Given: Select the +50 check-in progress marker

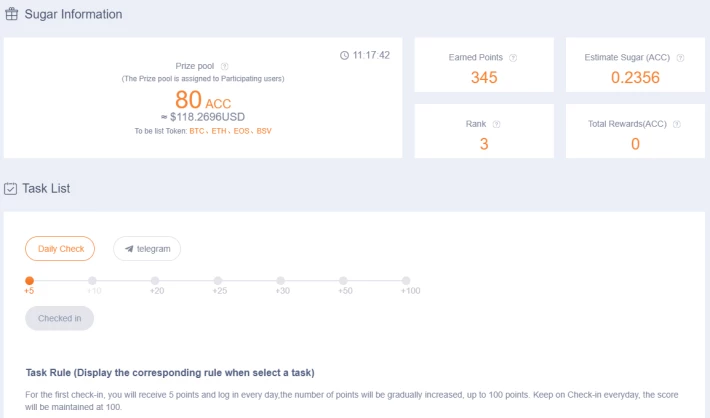Looking at the screenshot, I should 343,281.
